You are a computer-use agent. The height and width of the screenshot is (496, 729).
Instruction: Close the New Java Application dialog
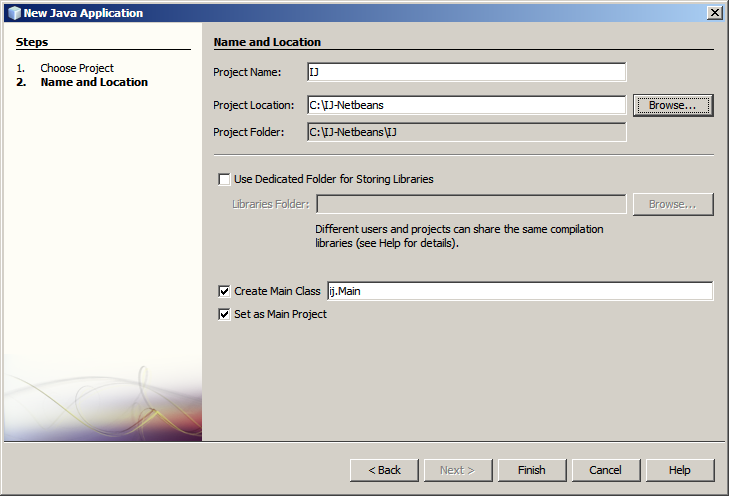(714, 13)
